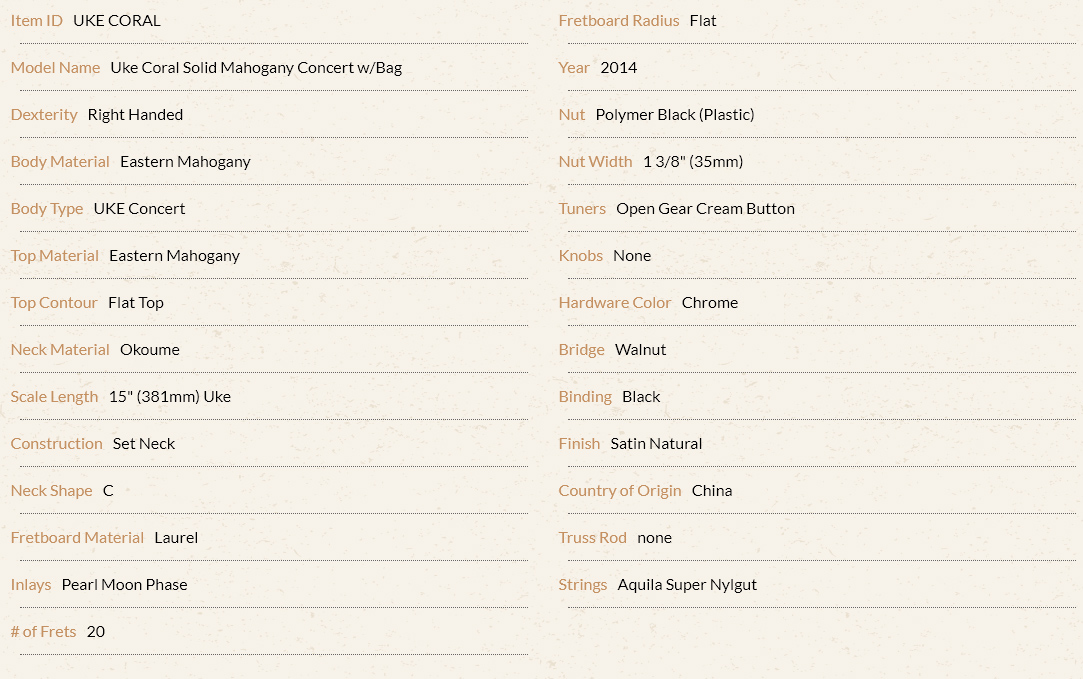Screen dimensions: 1083x679
Task: Select the UKE CORAL item ID value
Action: 117,21
